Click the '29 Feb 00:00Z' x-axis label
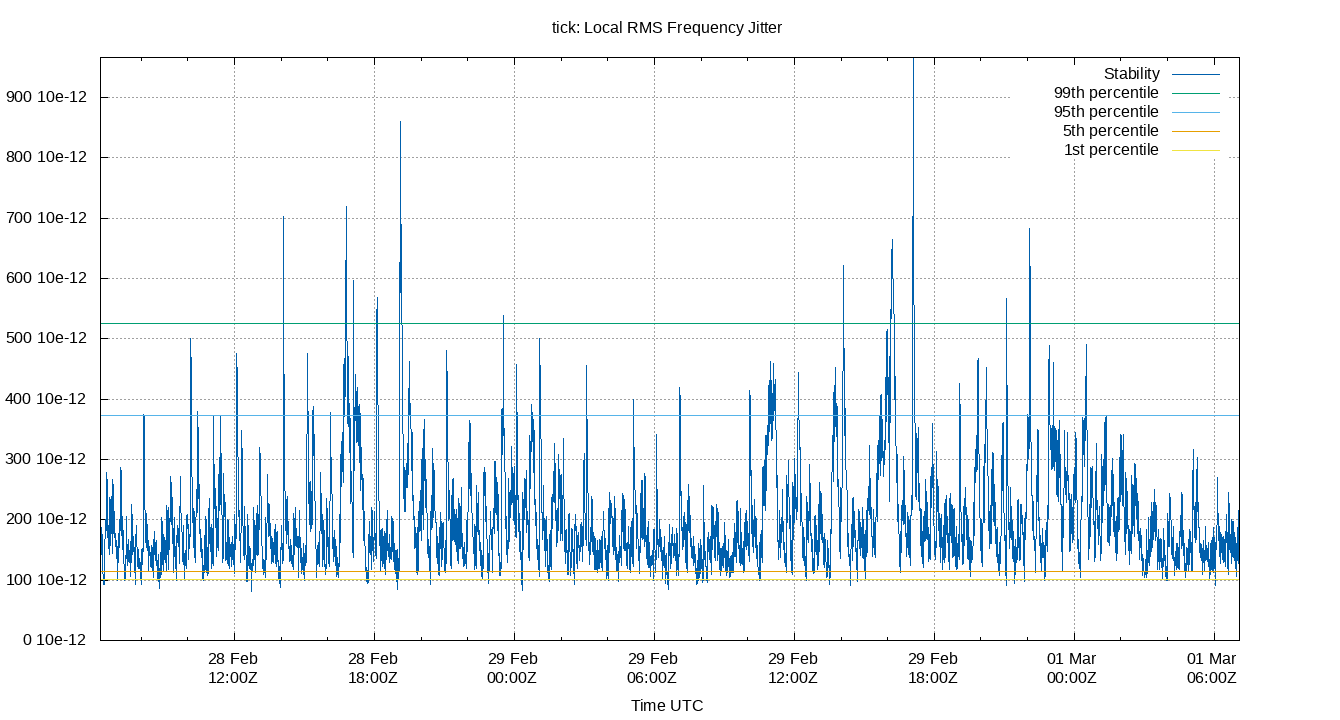The width and height of the screenshot is (1340, 720). (513, 668)
